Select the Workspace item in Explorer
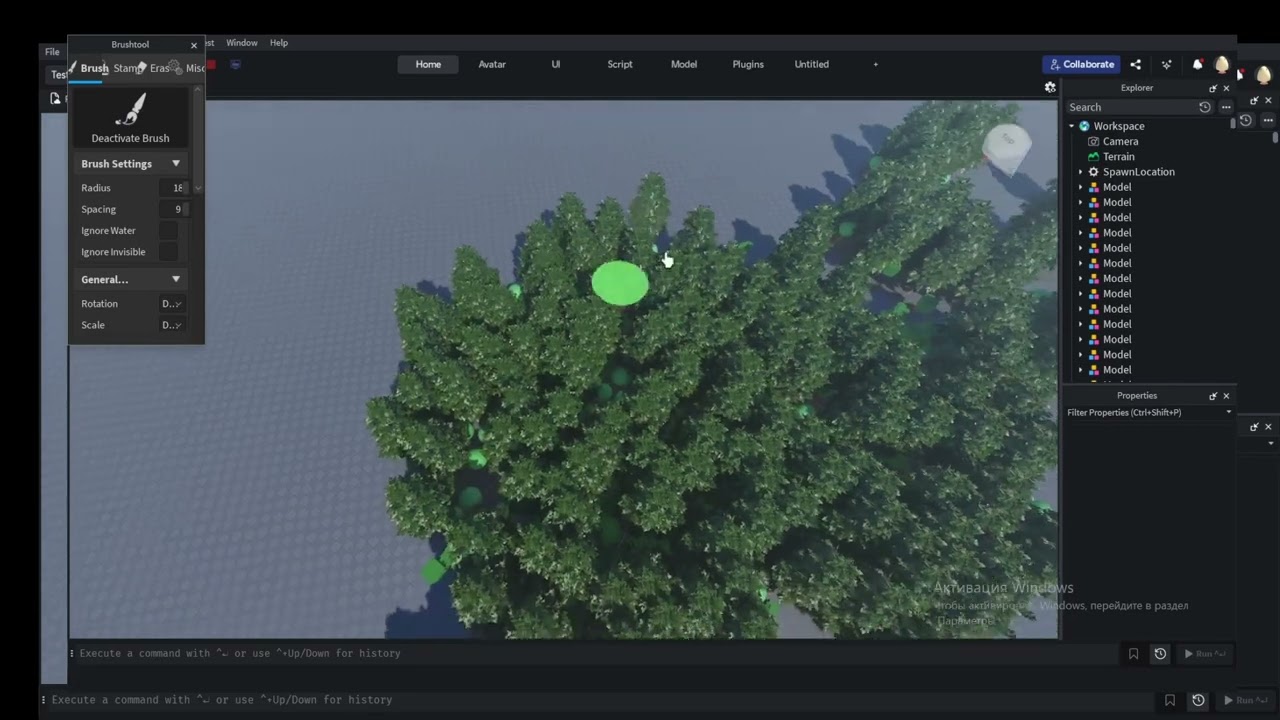The width and height of the screenshot is (1280, 720). [x=1118, y=126]
